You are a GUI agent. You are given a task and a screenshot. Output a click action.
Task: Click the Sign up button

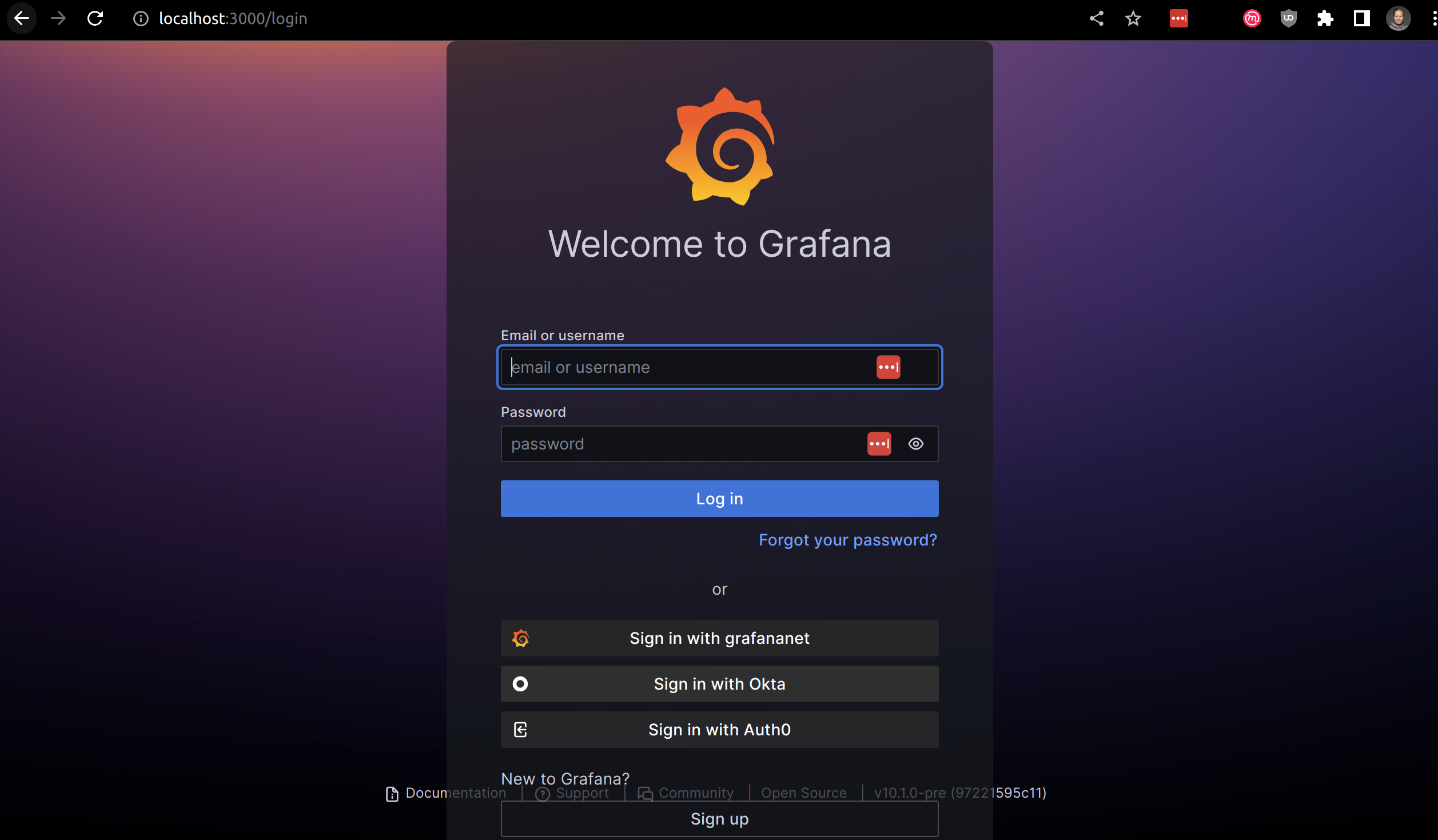[719, 818]
